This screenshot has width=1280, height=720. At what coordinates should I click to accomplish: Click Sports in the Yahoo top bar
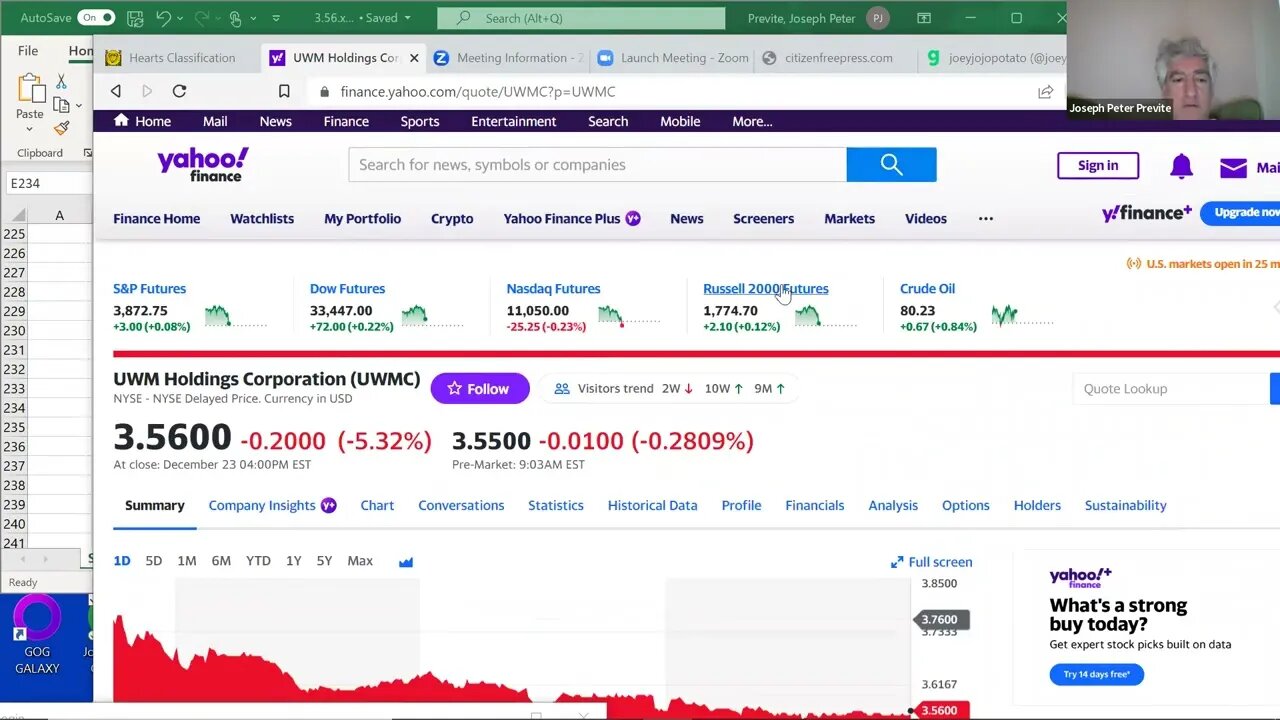420,121
